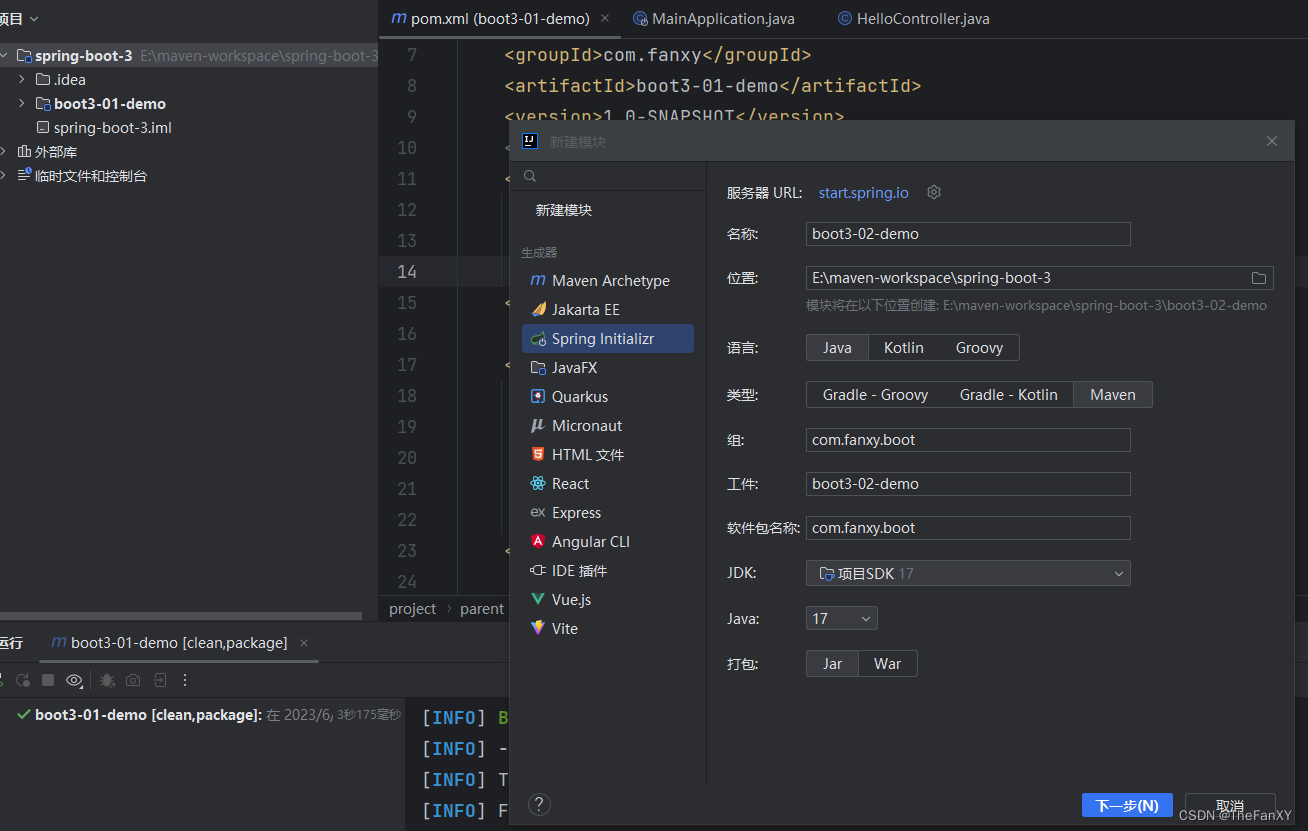Click the 组 field com.fanxy.boot

(968, 440)
